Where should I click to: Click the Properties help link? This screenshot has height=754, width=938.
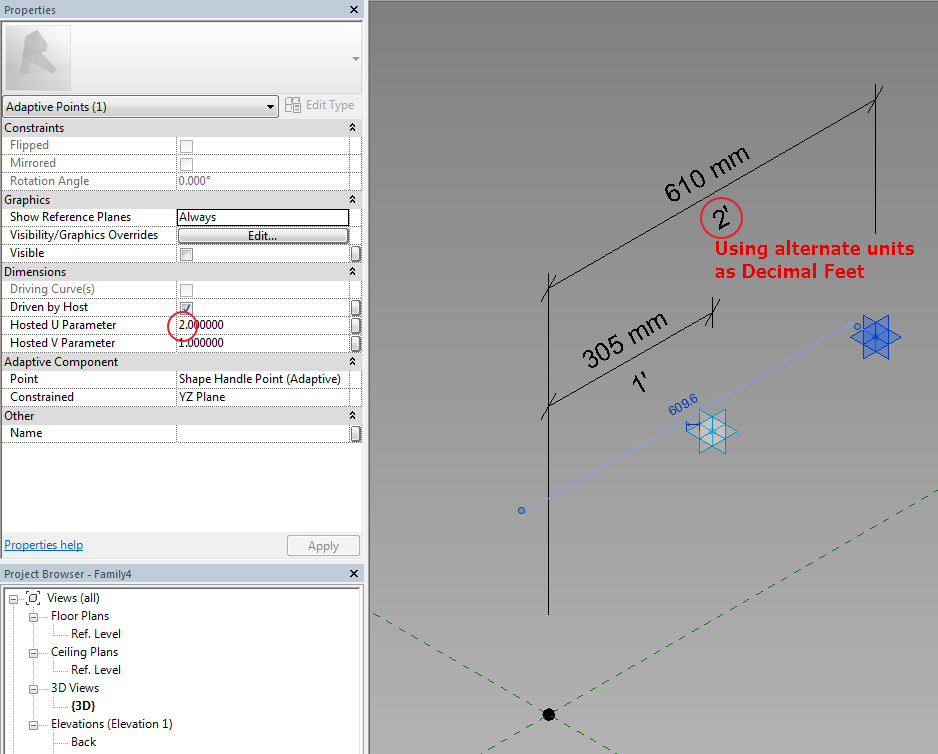point(43,545)
